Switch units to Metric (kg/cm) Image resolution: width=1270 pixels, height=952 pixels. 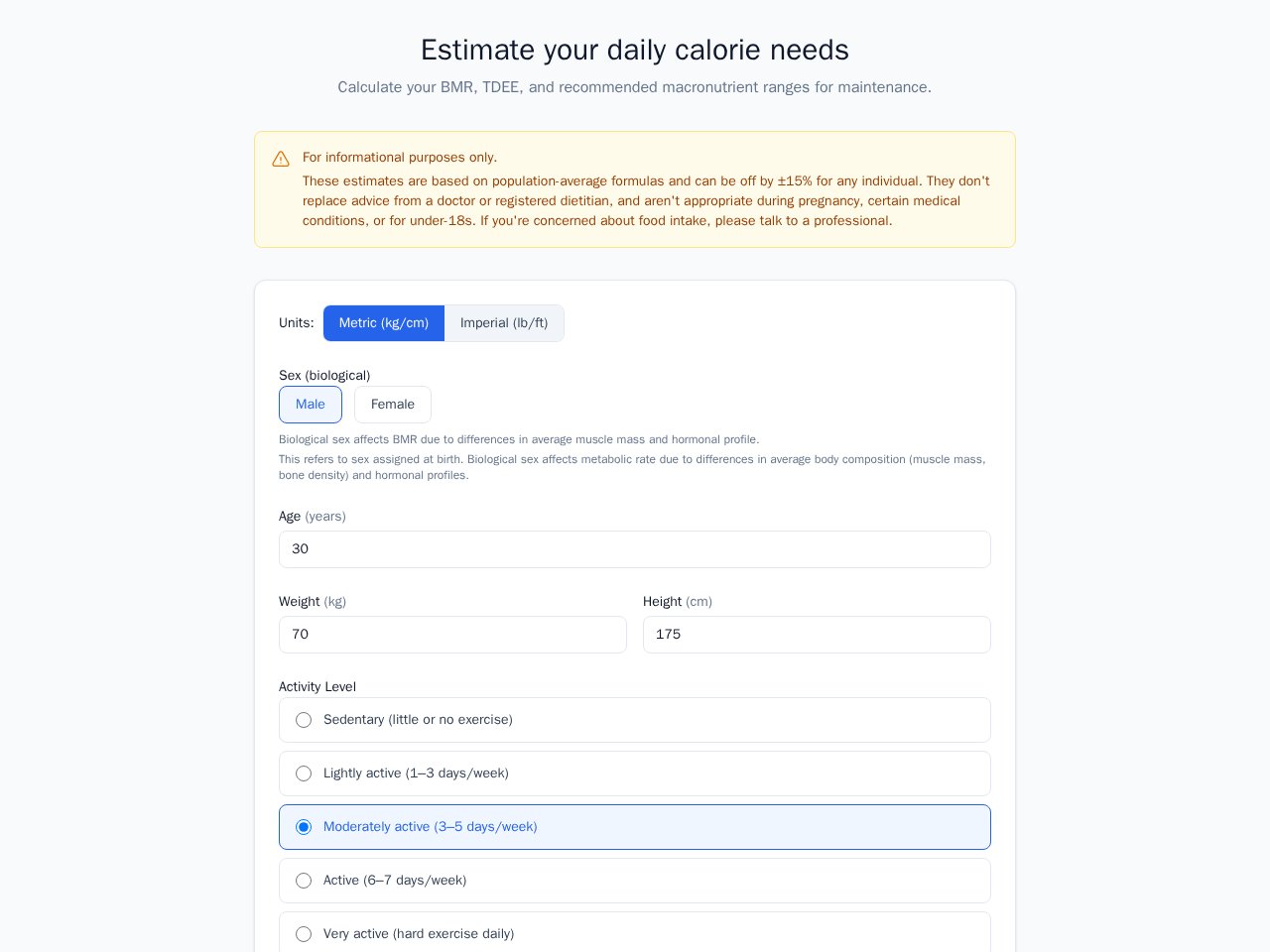(384, 323)
